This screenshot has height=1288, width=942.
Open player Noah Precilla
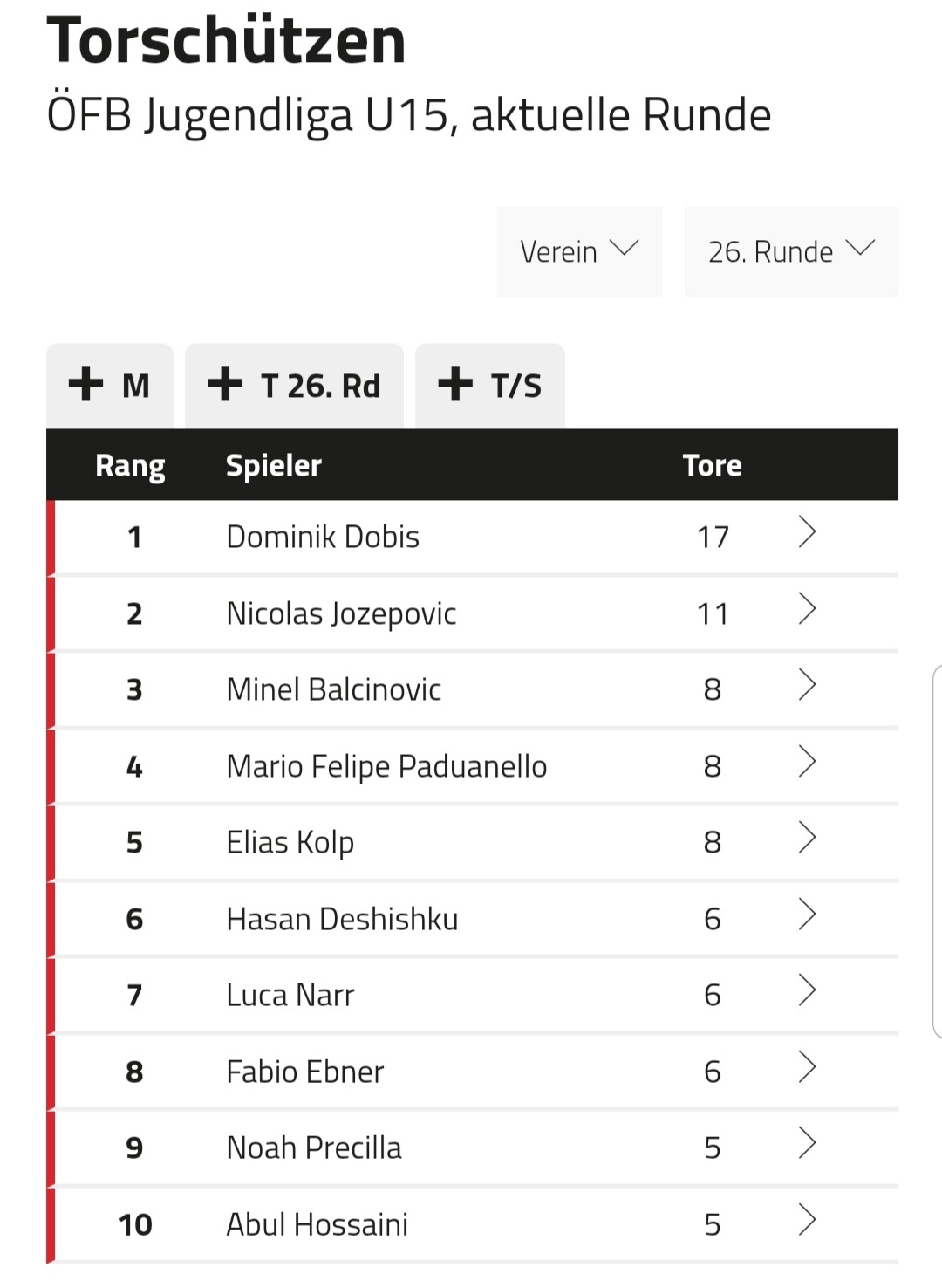pos(314,1148)
